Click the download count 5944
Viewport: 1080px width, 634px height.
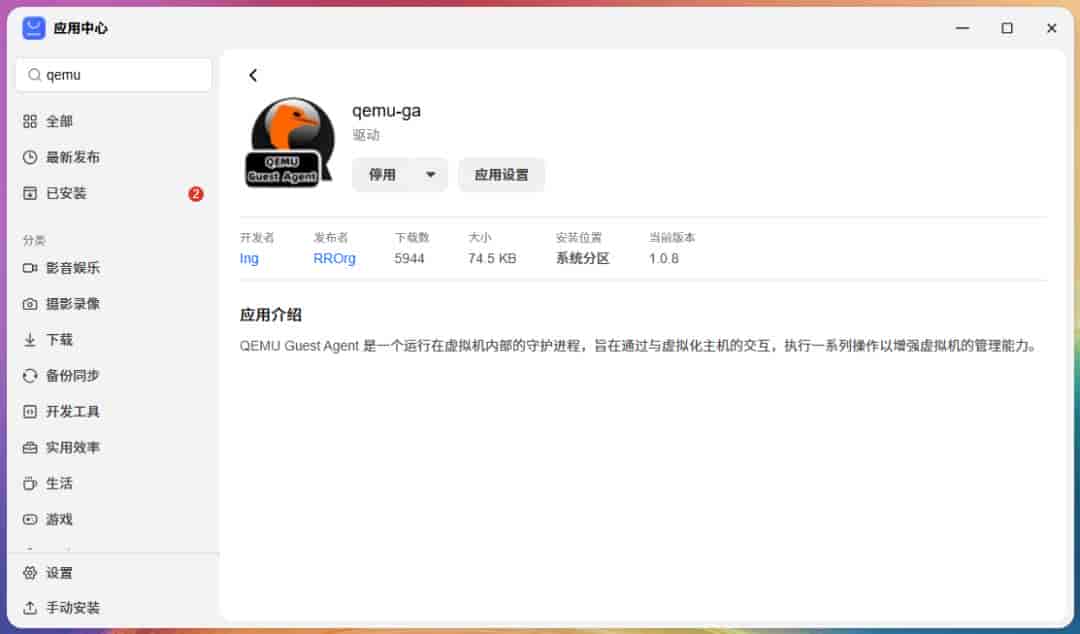click(x=409, y=258)
